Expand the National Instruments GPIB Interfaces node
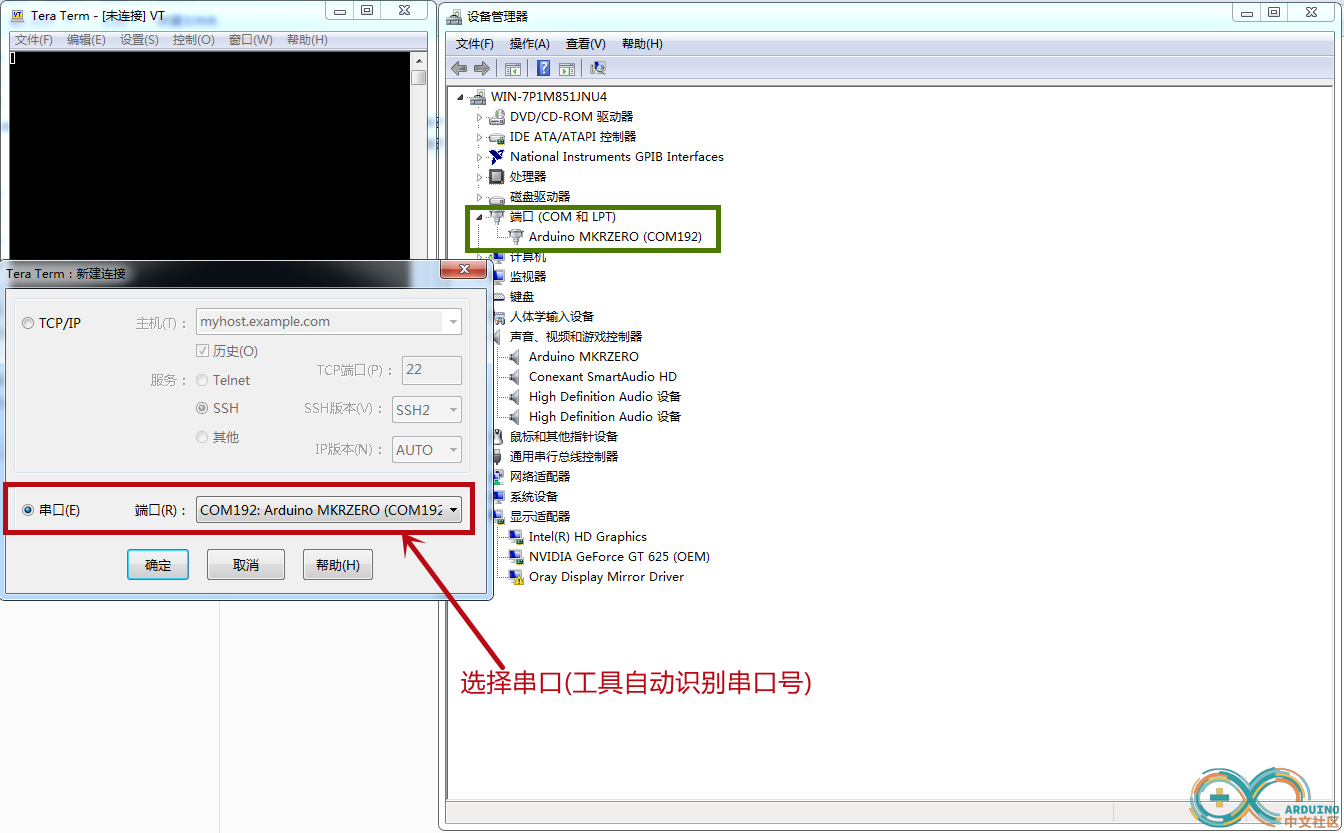 (x=479, y=157)
